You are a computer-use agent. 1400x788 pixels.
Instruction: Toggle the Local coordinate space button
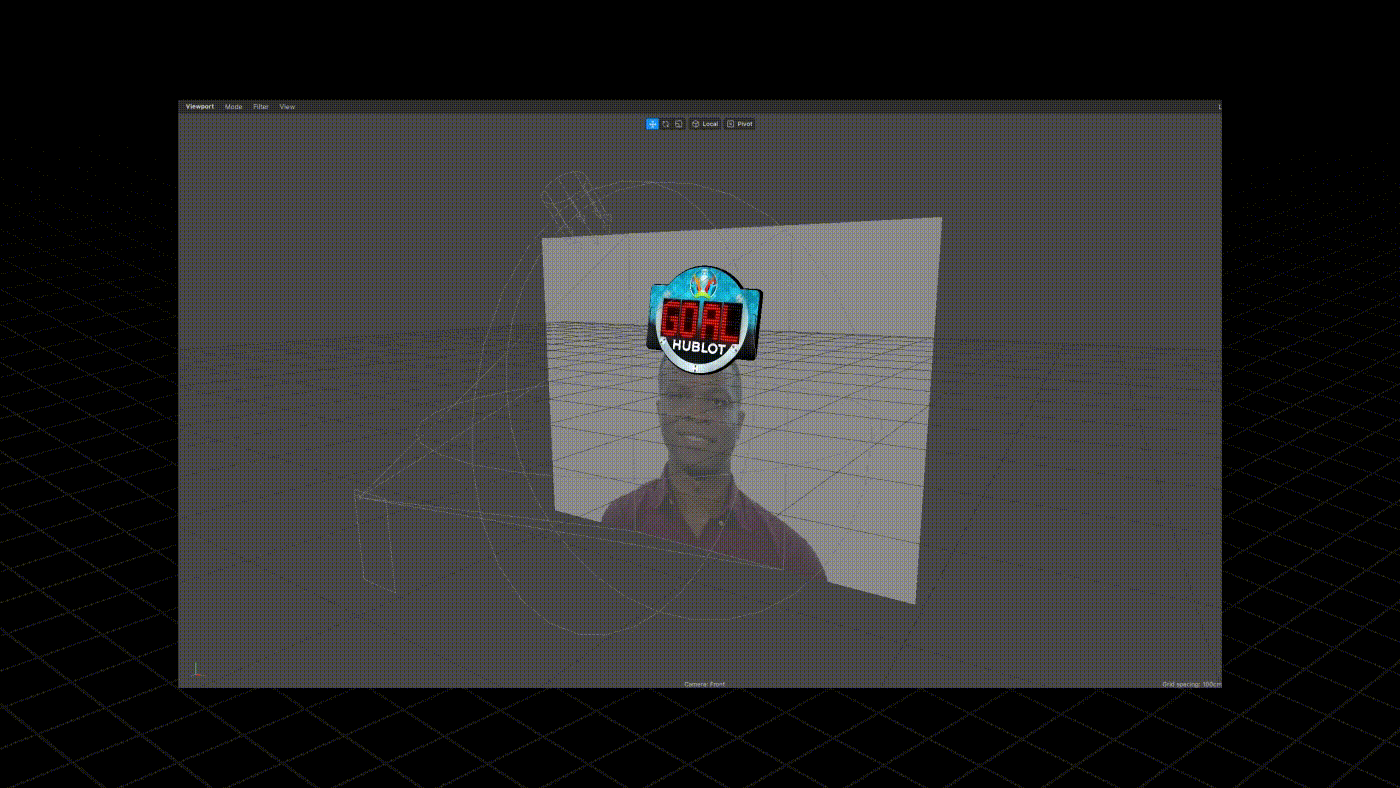point(705,124)
